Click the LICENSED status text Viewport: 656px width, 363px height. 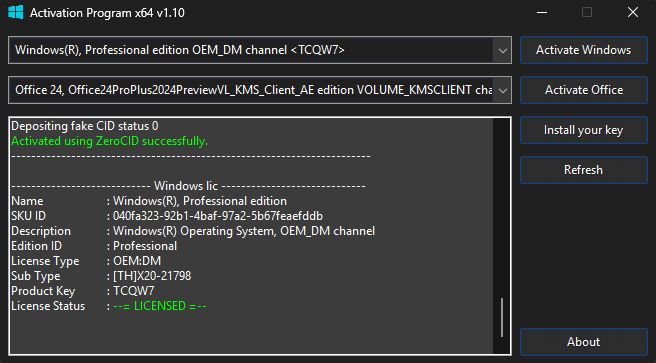160,306
